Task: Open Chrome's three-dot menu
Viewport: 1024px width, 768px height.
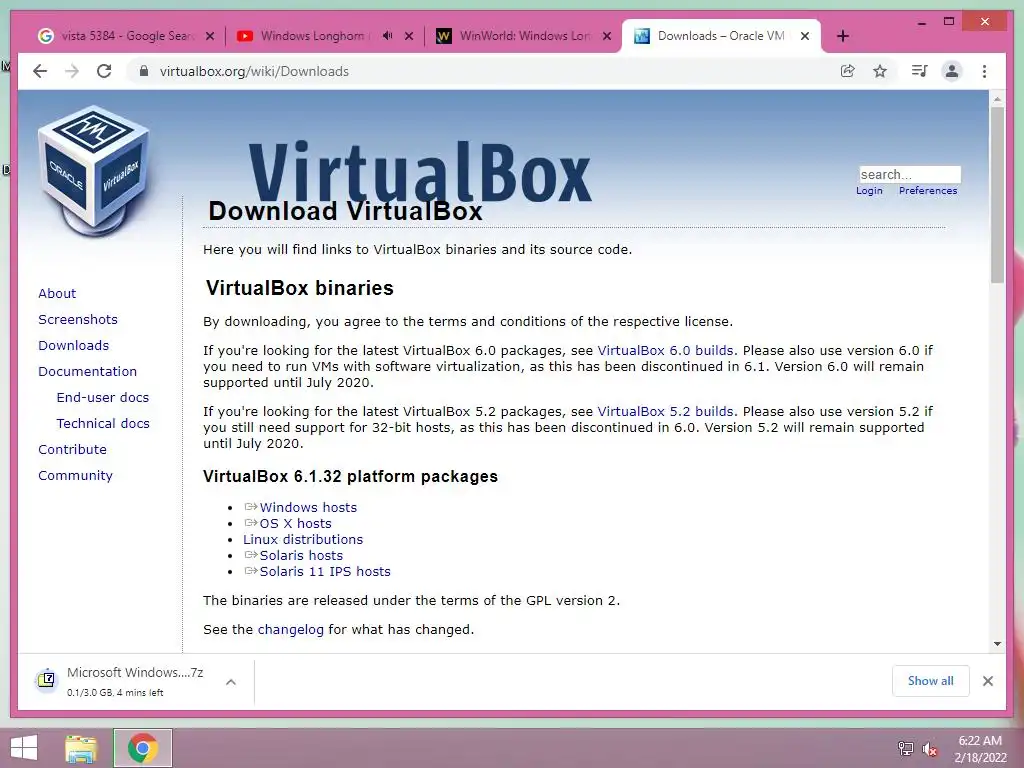Action: pos(984,71)
